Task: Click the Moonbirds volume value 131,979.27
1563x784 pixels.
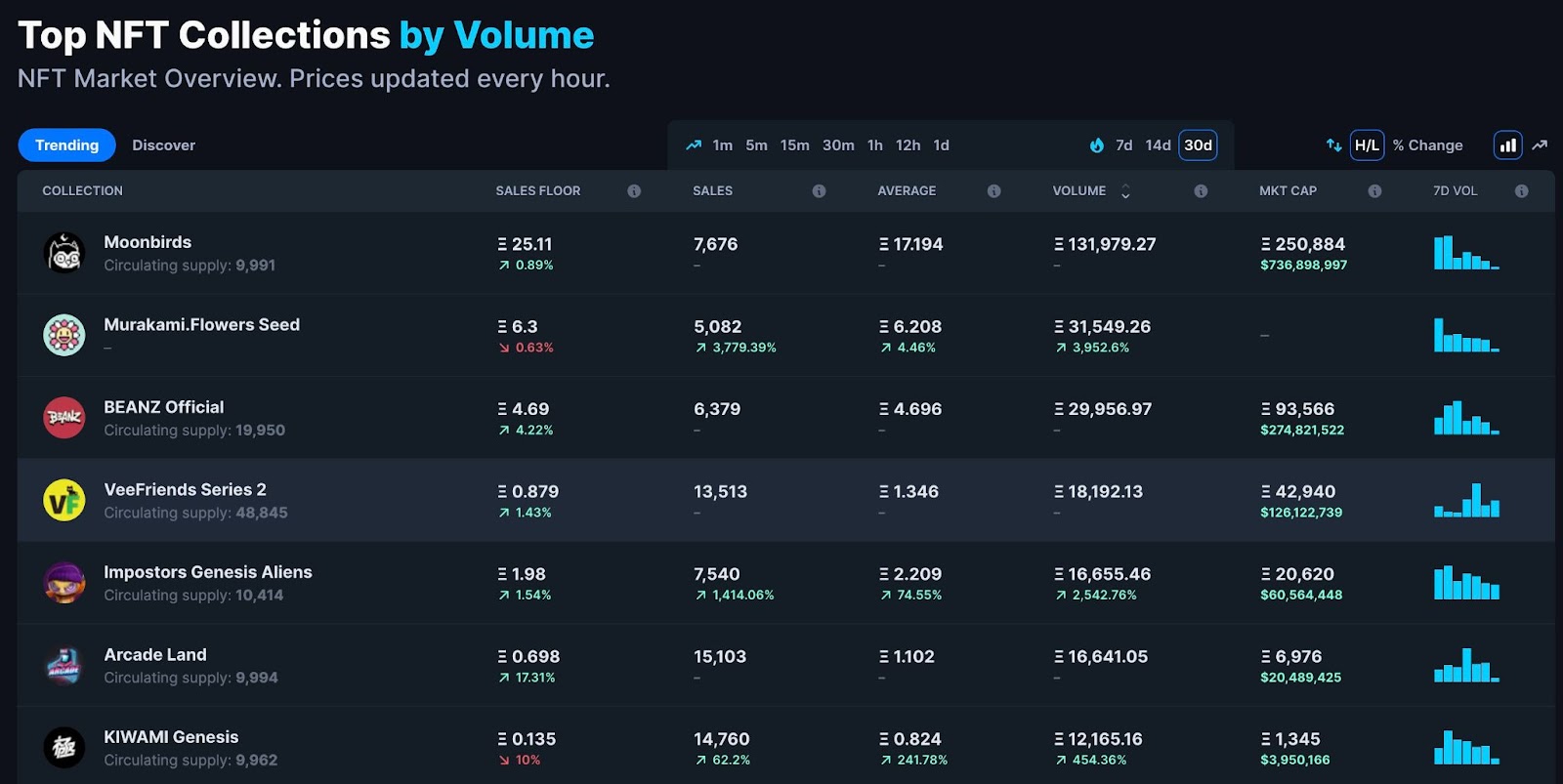Action: [x=1105, y=244]
